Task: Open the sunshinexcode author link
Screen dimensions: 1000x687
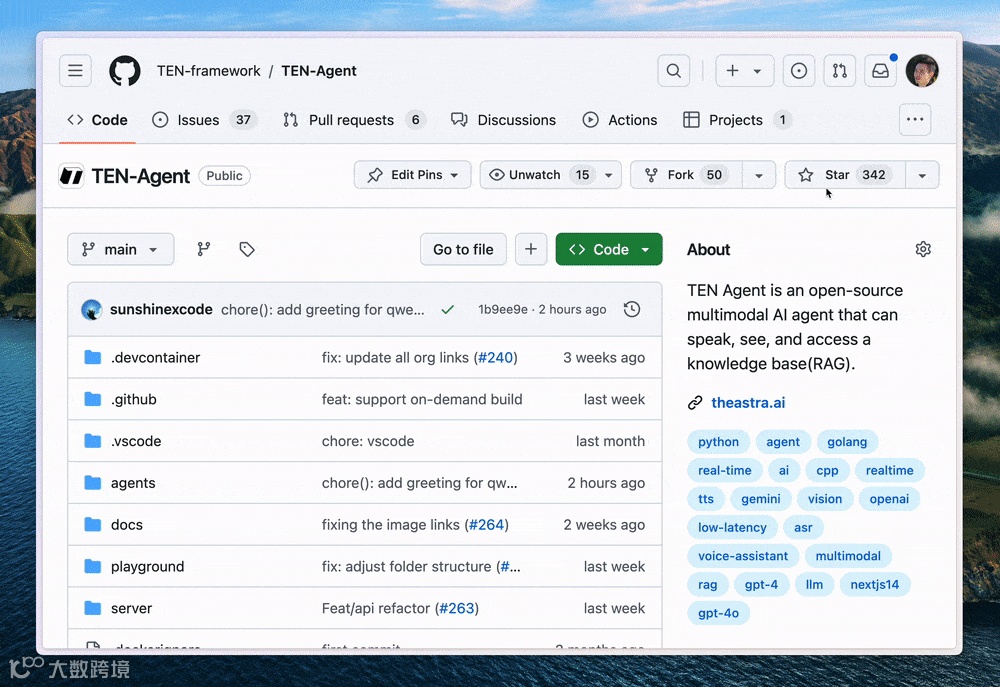Action: point(161,309)
